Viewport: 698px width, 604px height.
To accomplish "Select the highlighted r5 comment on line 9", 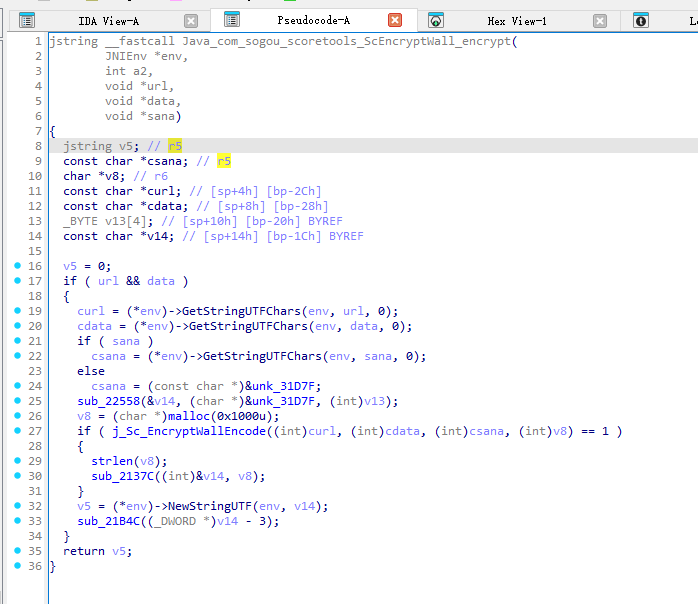I will point(224,161).
